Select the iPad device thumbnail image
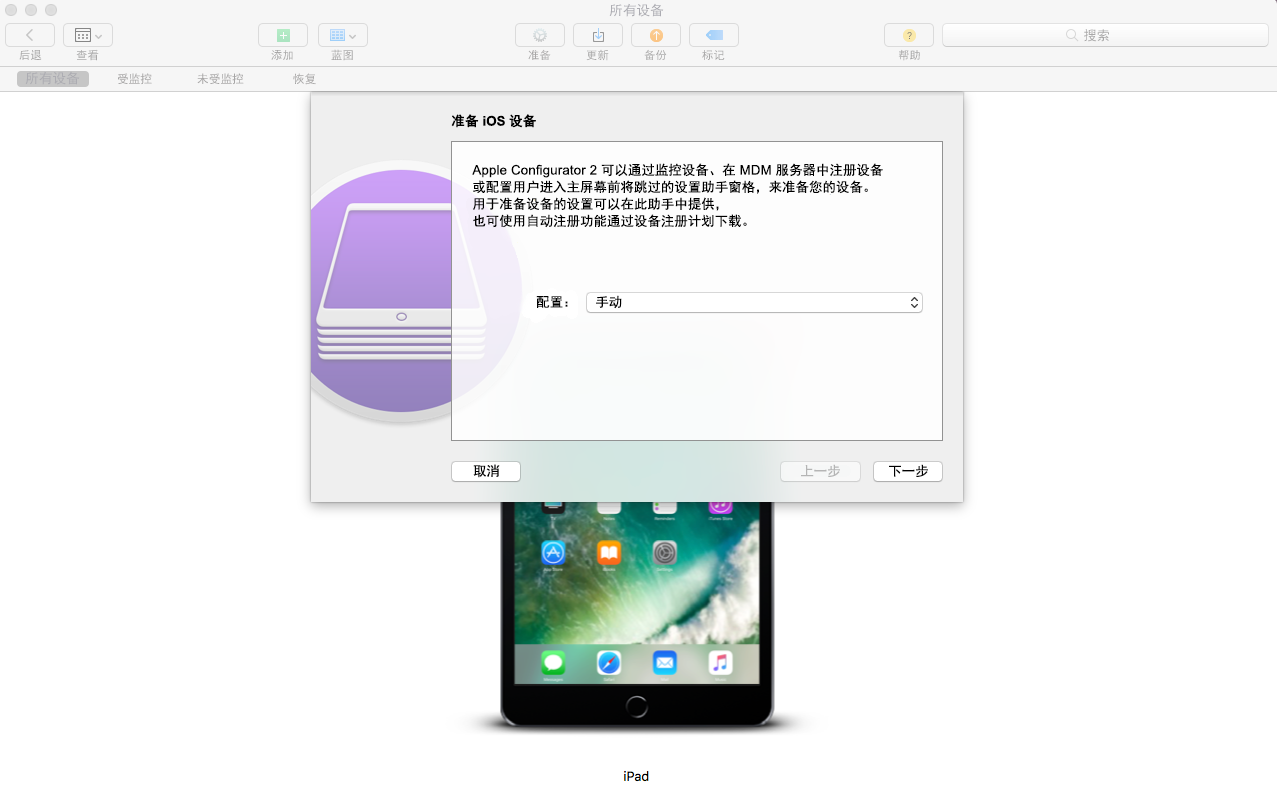Image resolution: width=1277 pixels, height=788 pixels. pyautogui.click(x=637, y=610)
